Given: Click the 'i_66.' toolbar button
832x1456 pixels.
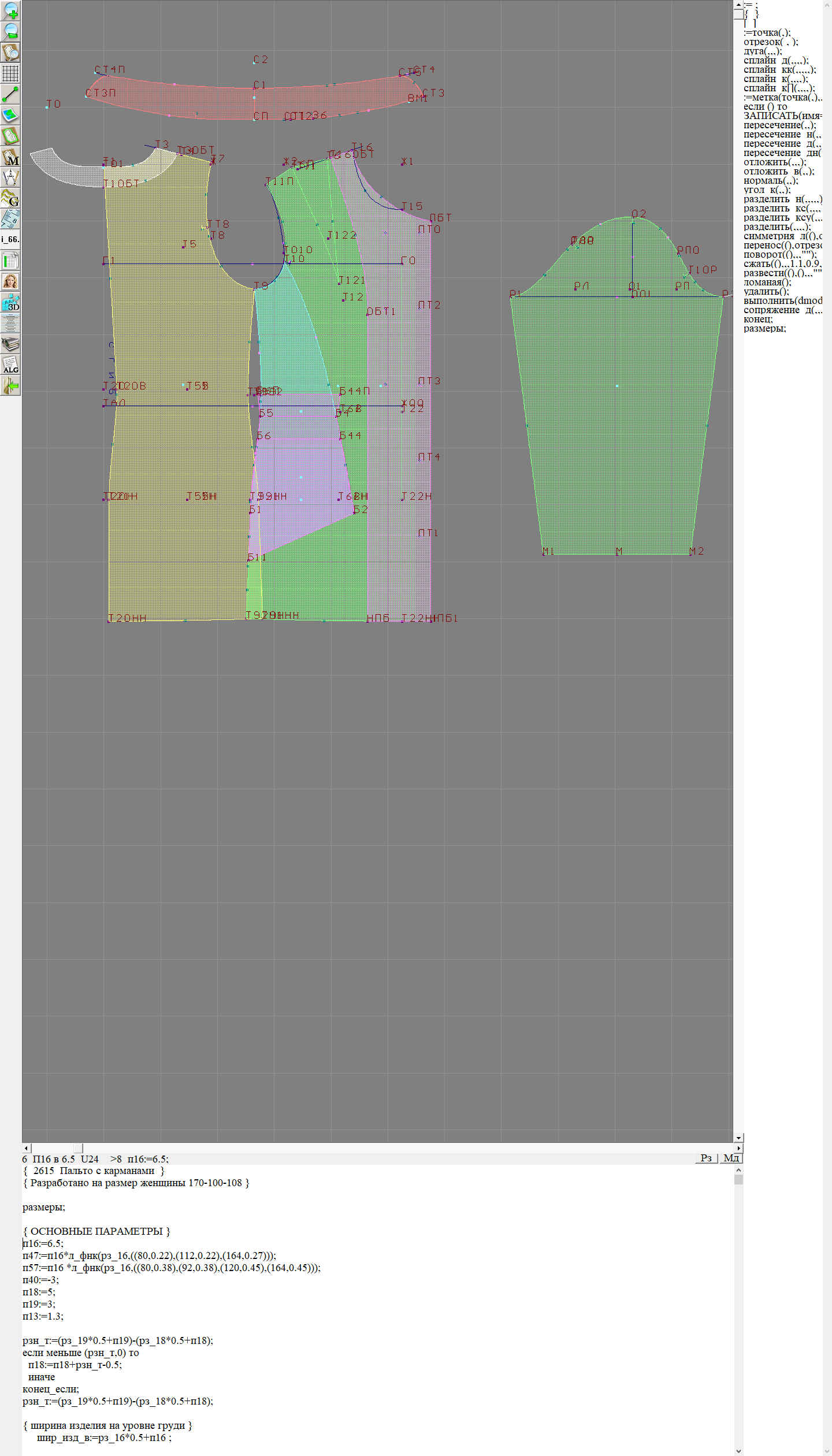Looking at the screenshot, I should pos(10,239).
